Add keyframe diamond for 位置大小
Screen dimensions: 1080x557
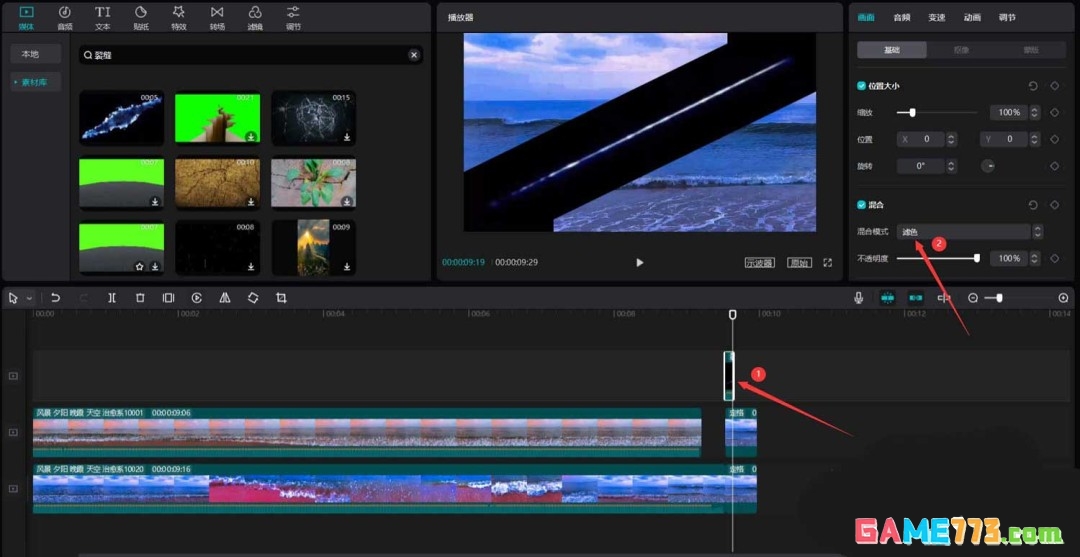1054,86
